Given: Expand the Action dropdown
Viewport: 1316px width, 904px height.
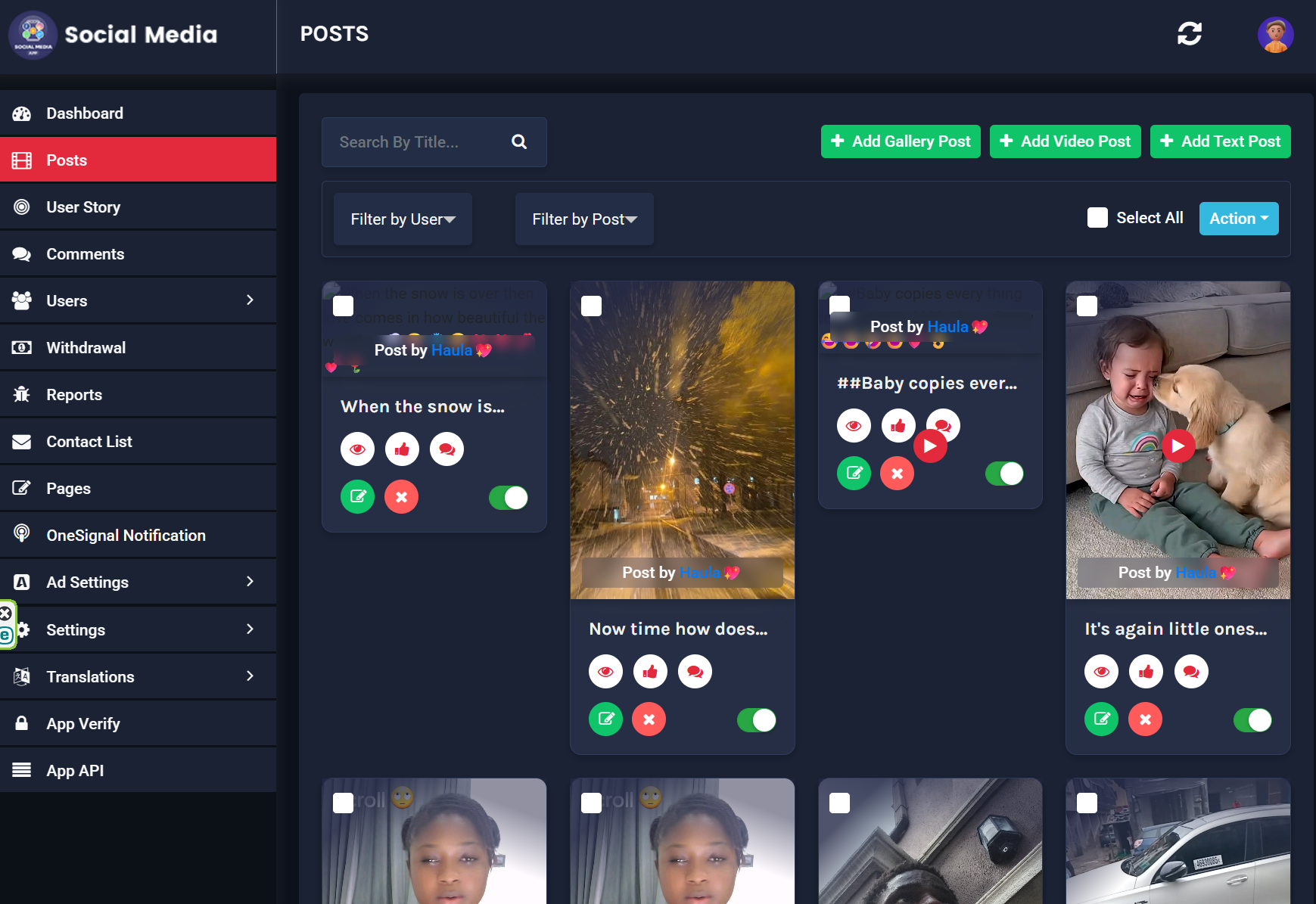Looking at the screenshot, I should click(x=1238, y=219).
